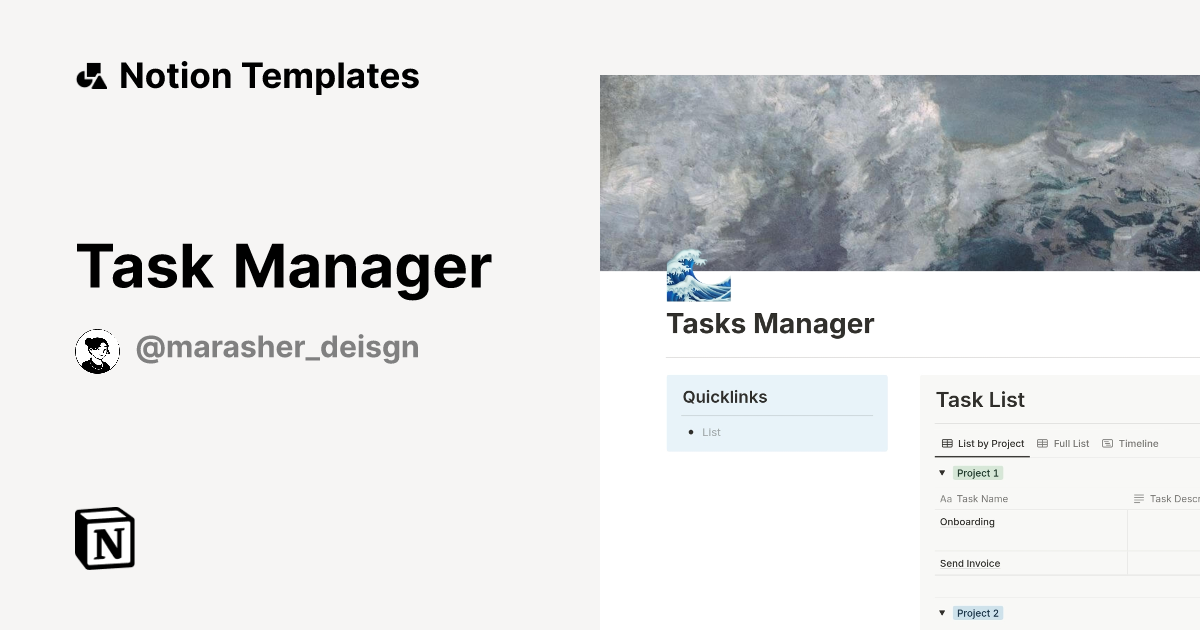Click the table icon beside List by Project
The width and height of the screenshot is (1200, 630).
coord(946,443)
